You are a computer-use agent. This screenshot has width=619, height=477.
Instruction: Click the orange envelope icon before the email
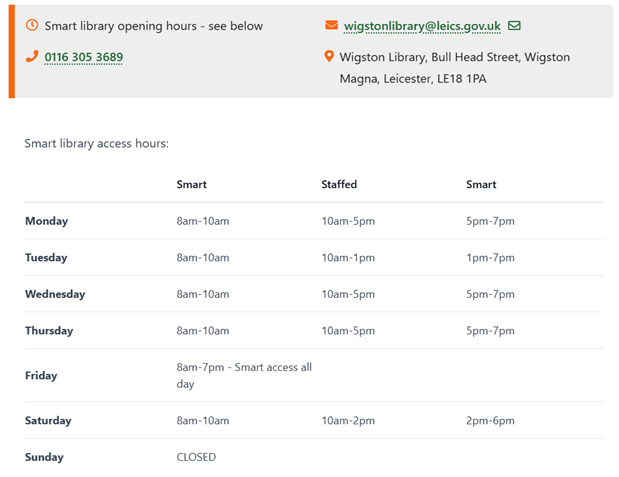[331, 25]
